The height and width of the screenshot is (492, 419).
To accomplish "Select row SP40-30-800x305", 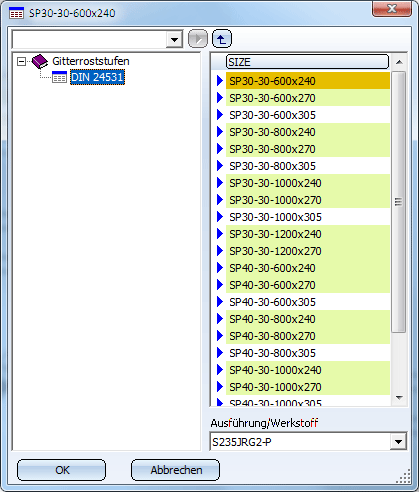I will pos(308,353).
